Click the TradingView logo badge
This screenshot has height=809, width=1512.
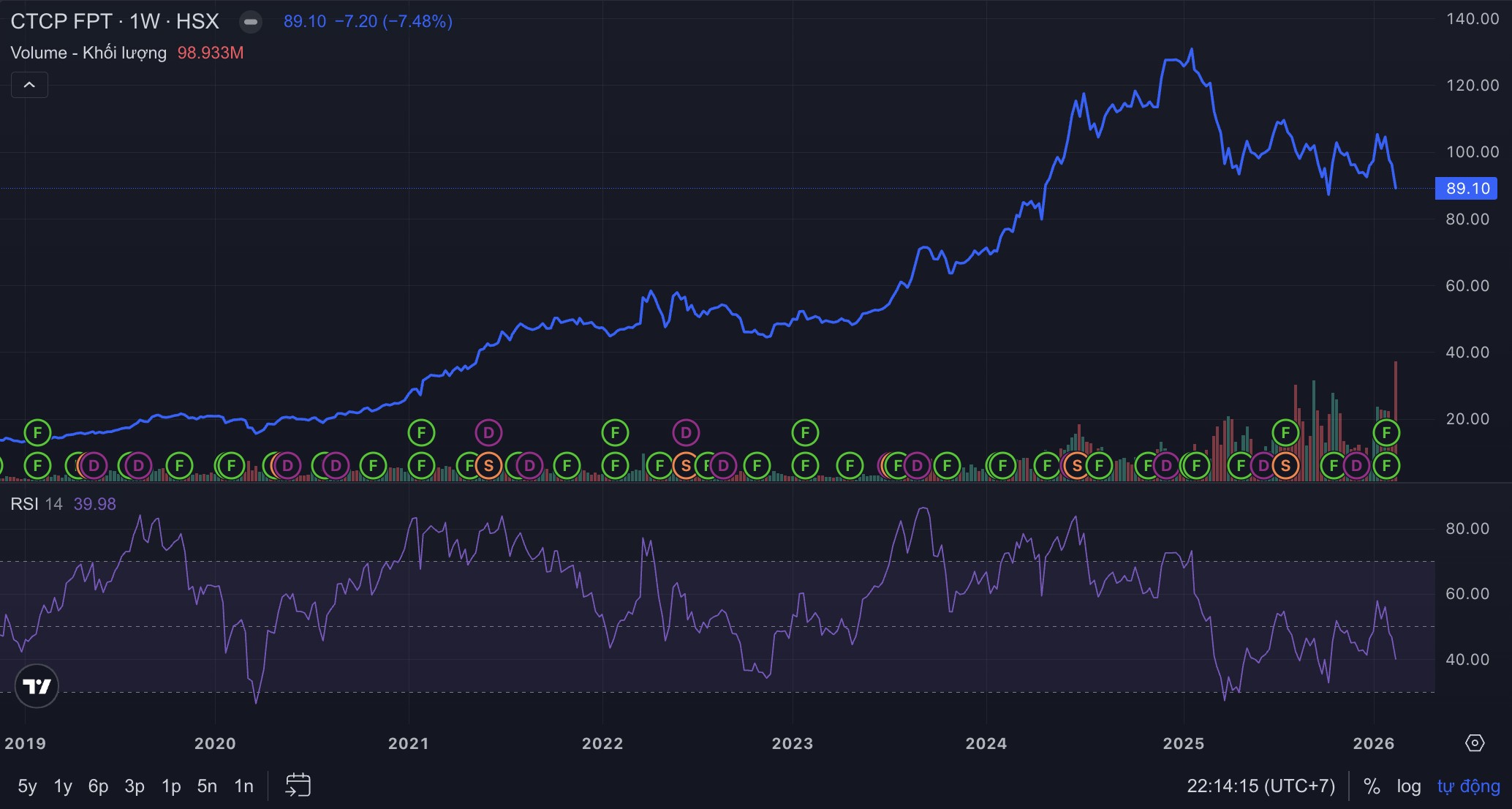(x=37, y=686)
